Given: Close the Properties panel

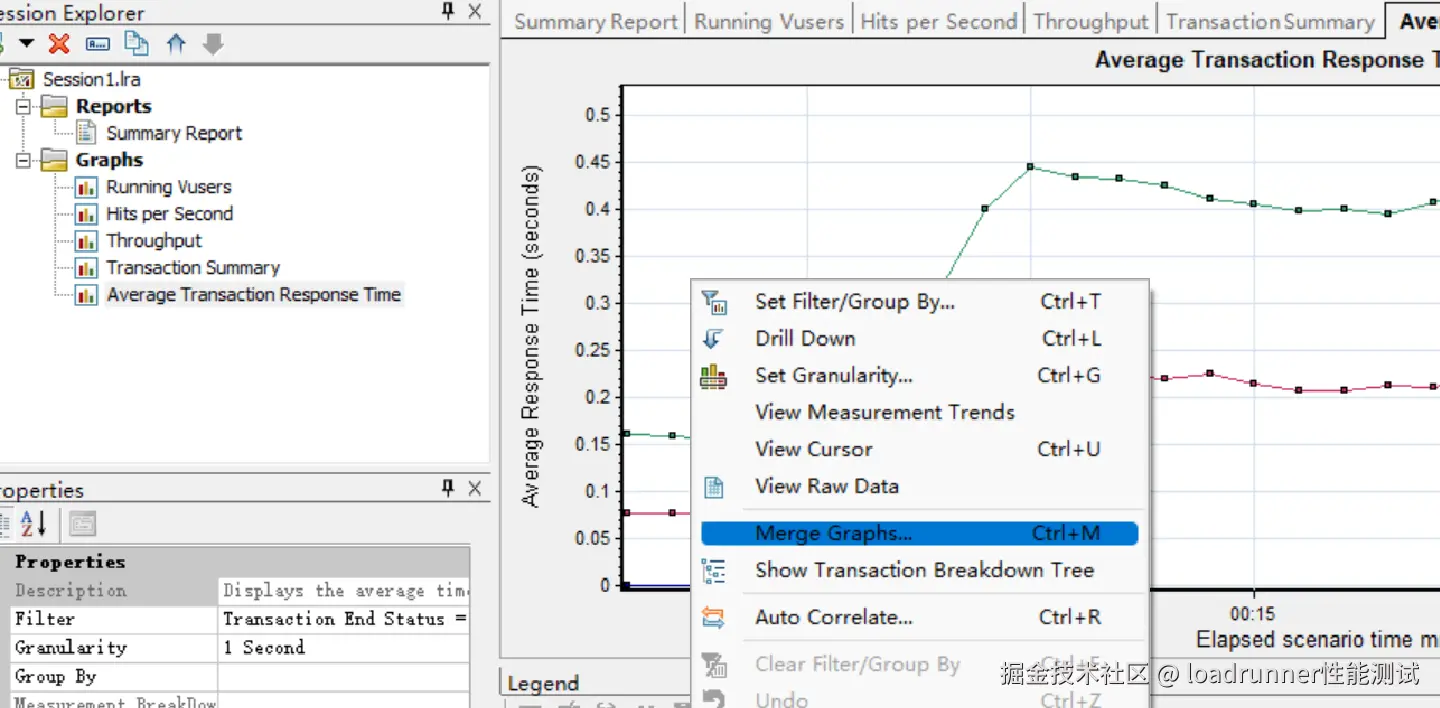Looking at the screenshot, I should pos(475,488).
